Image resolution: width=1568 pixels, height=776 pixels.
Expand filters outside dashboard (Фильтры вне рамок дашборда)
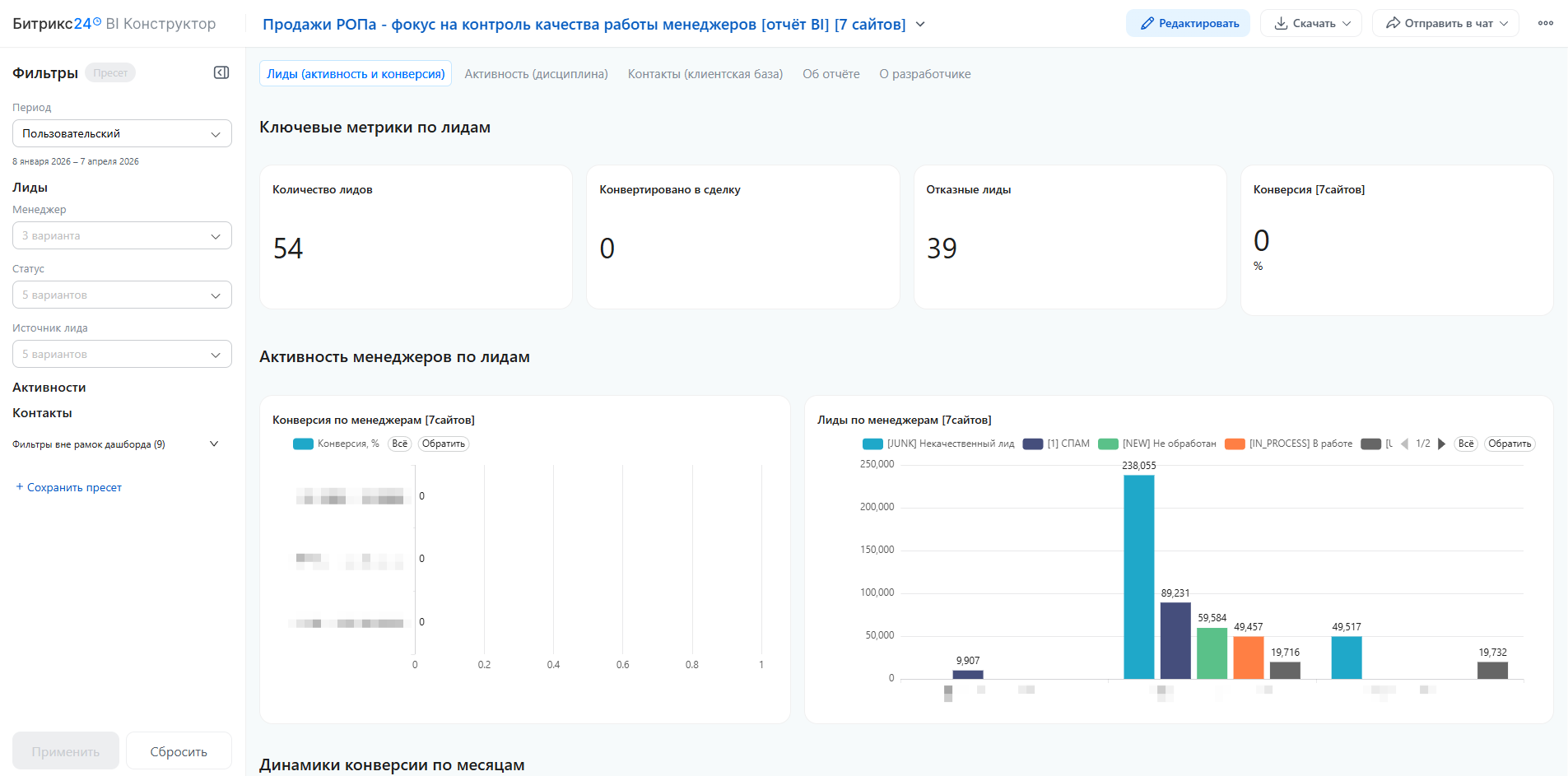pyautogui.click(x=115, y=444)
